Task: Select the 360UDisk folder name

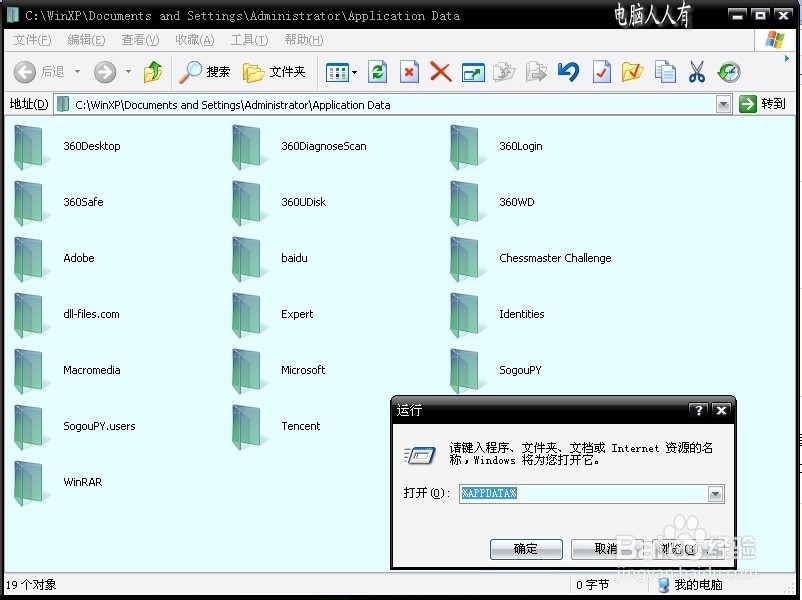Action: pos(303,202)
